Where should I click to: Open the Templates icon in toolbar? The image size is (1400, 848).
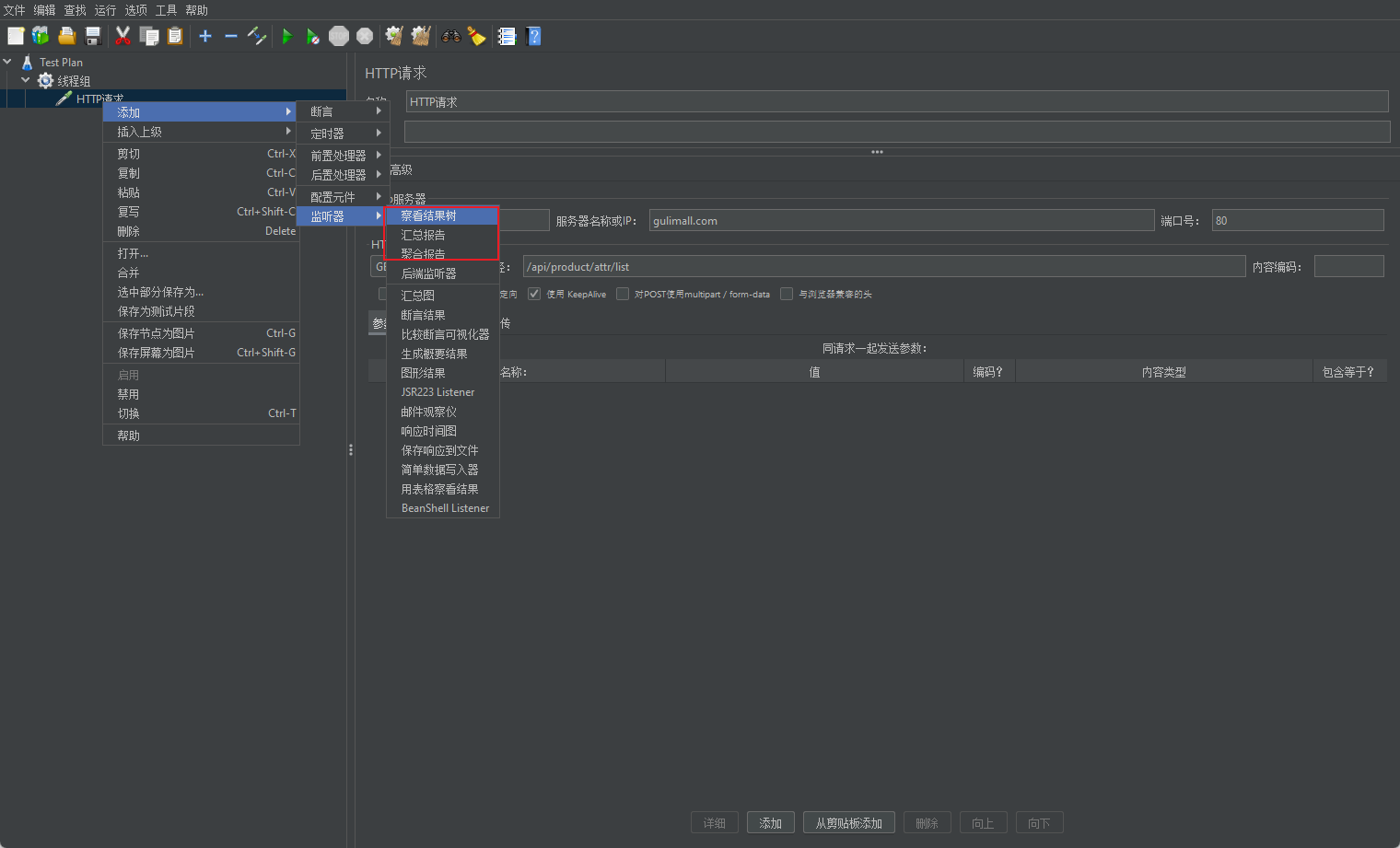click(x=41, y=36)
